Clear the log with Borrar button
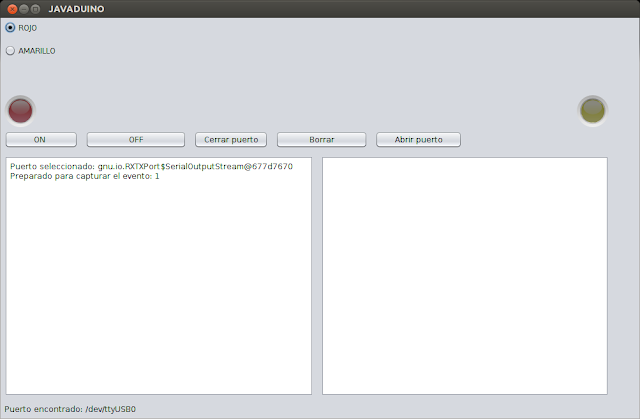This screenshot has height=419, width=640. [322, 140]
